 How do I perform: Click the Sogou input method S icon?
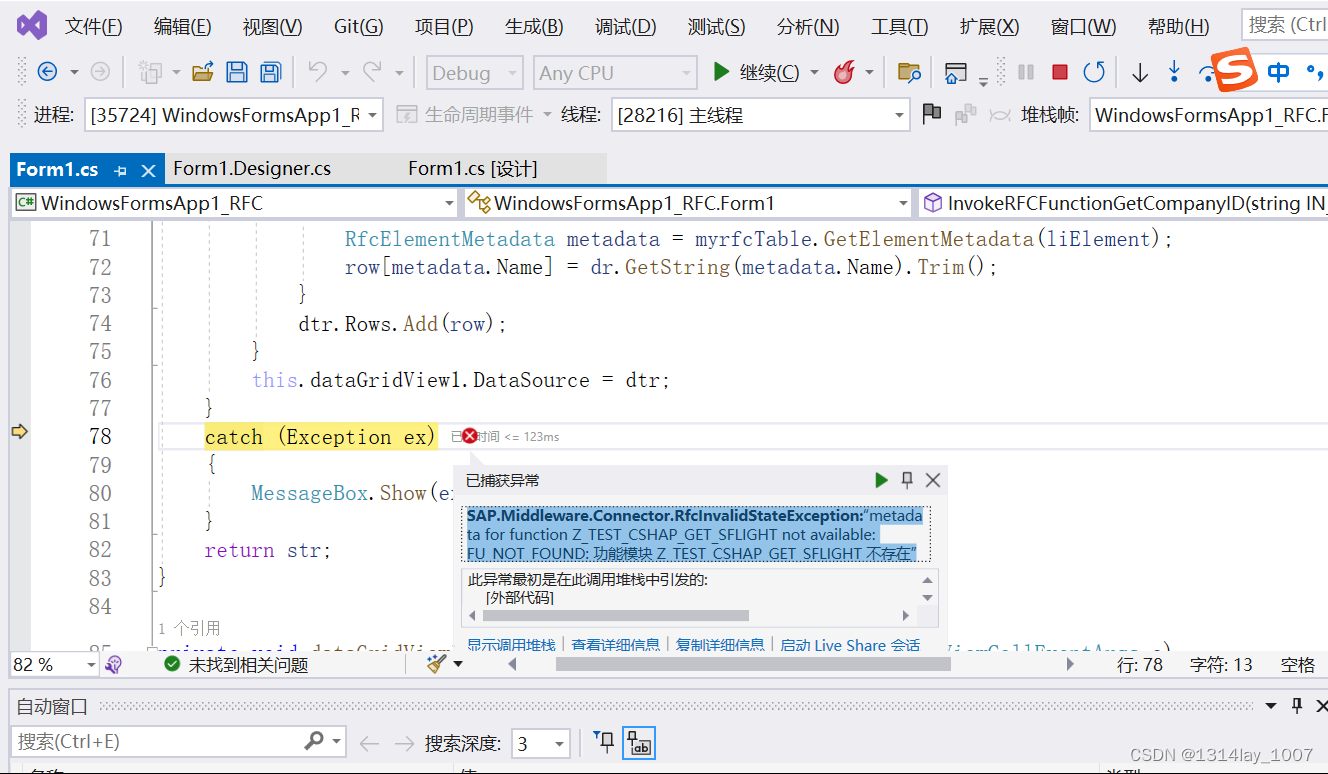pyautogui.click(x=1235, y=69)
